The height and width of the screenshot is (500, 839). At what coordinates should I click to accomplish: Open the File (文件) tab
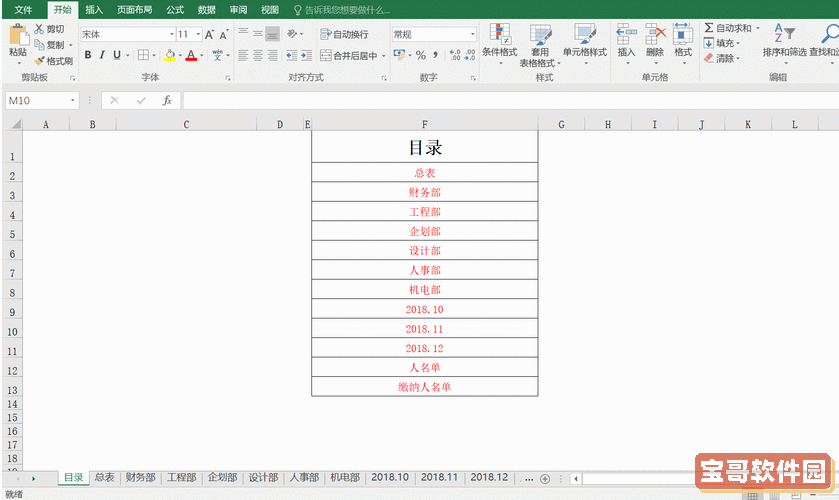23,10
